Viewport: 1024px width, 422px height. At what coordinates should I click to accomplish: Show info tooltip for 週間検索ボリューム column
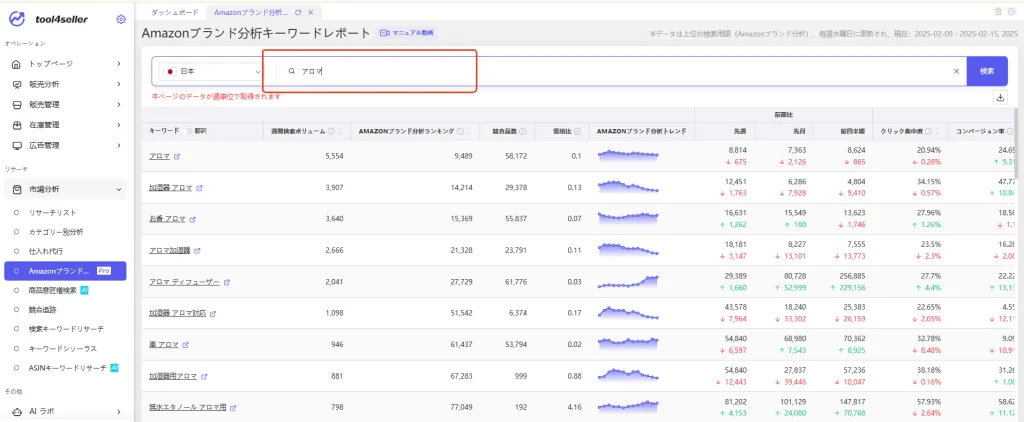pyautogui.click(x=331, y=131)
